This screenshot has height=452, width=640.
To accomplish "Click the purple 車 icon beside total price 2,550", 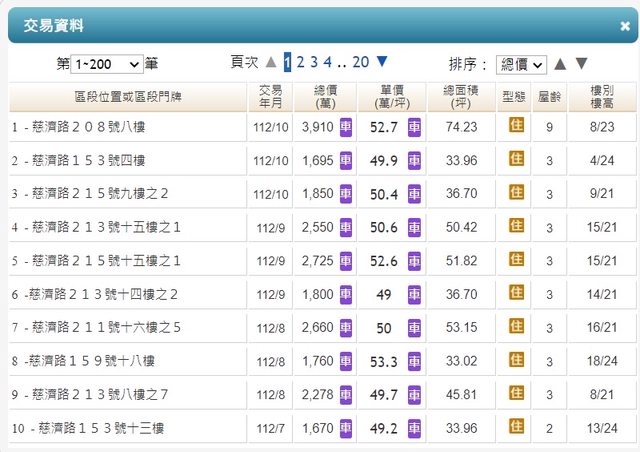I will [346, 227].
